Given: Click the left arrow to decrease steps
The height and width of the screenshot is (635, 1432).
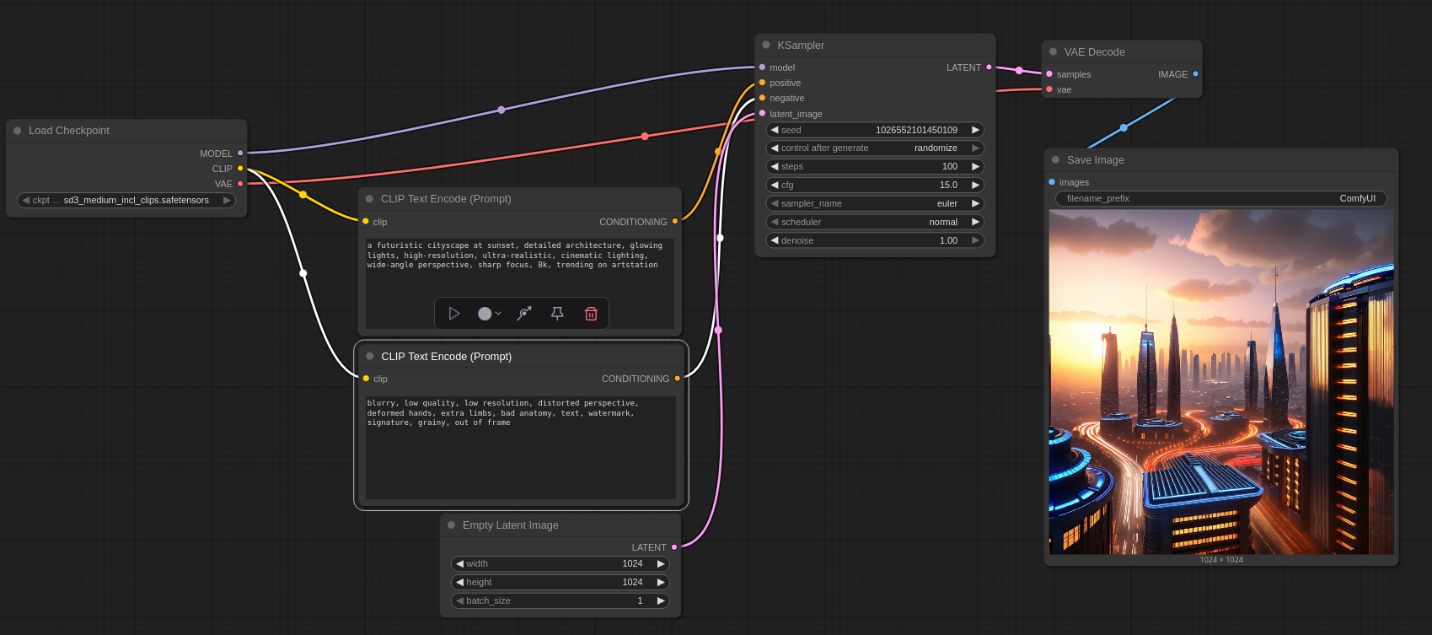Looking at the screenshot, I should [x=774, y=167].
